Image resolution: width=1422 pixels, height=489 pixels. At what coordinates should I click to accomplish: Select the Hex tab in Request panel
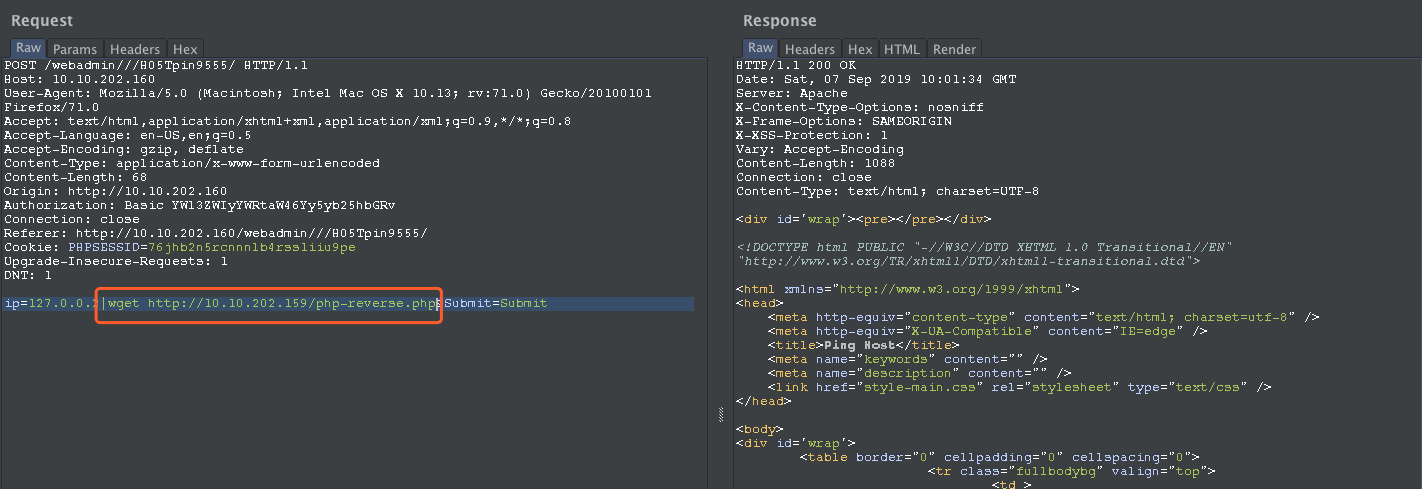(x=185, y=49)
